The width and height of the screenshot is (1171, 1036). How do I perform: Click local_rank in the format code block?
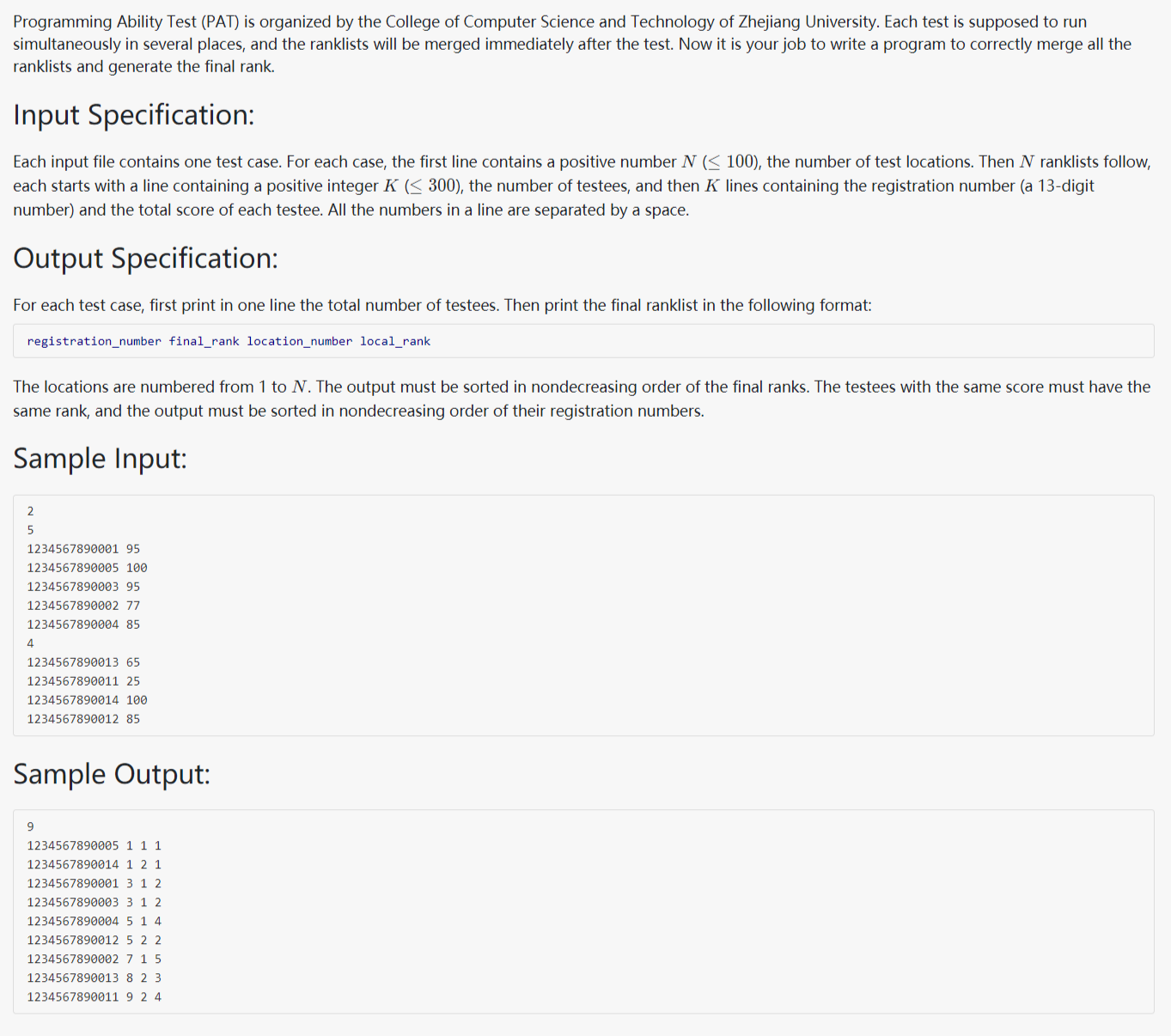point(394,341)
